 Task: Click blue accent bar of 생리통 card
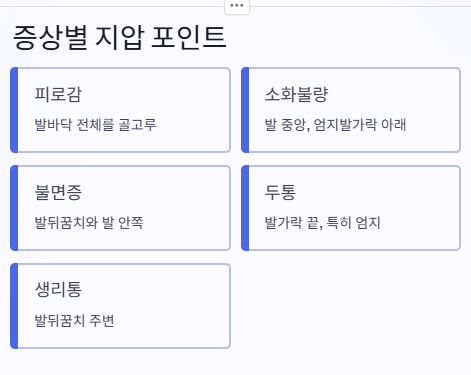pyautogui.click(x=14, y=306)
